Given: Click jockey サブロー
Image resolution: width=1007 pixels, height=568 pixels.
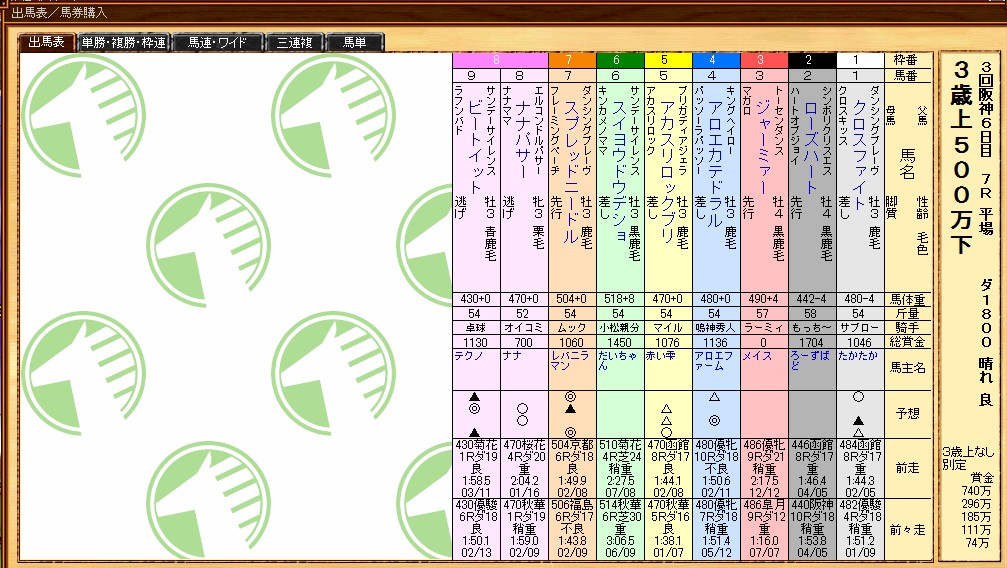Looking at the screenshot, I should tap(859, 328).
